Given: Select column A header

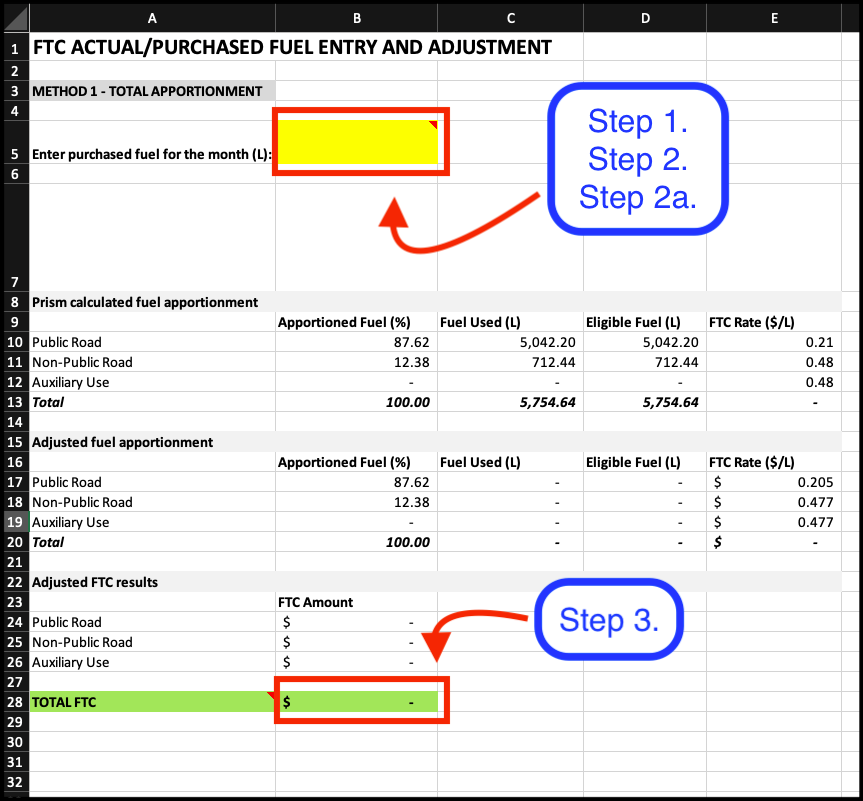Looking at the screenshot, I should (152, 17).
